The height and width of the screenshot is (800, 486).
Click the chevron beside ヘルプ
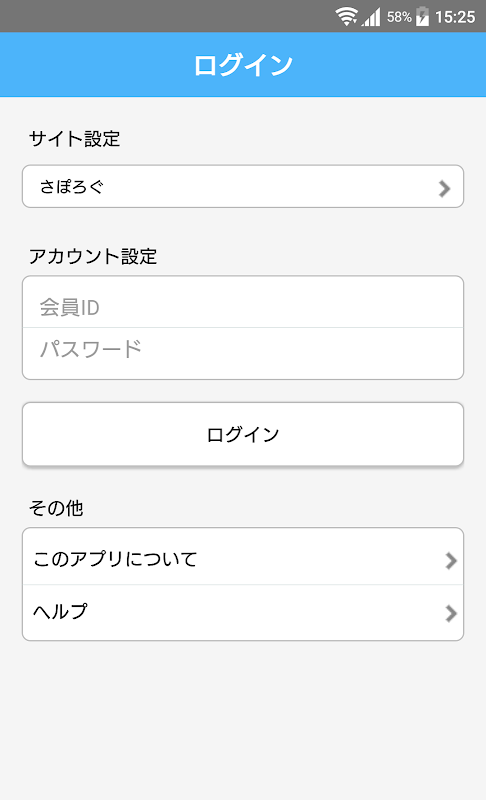450,613
